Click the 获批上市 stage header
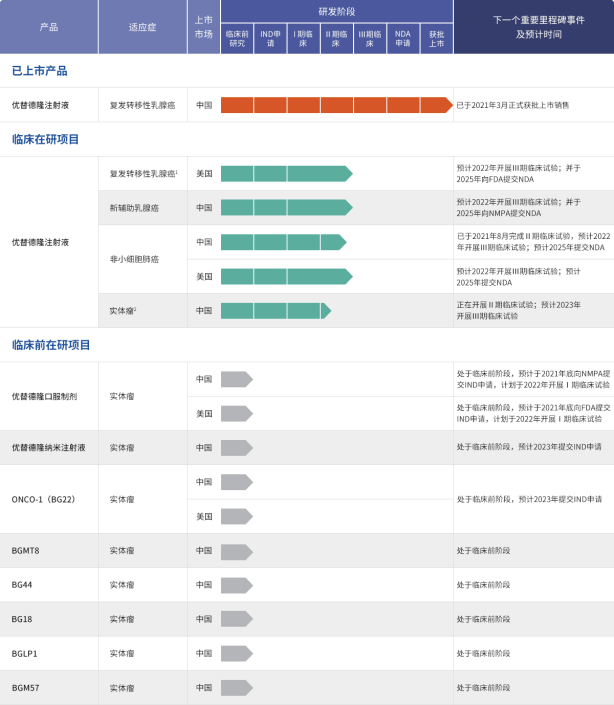 tap(436, 39)
